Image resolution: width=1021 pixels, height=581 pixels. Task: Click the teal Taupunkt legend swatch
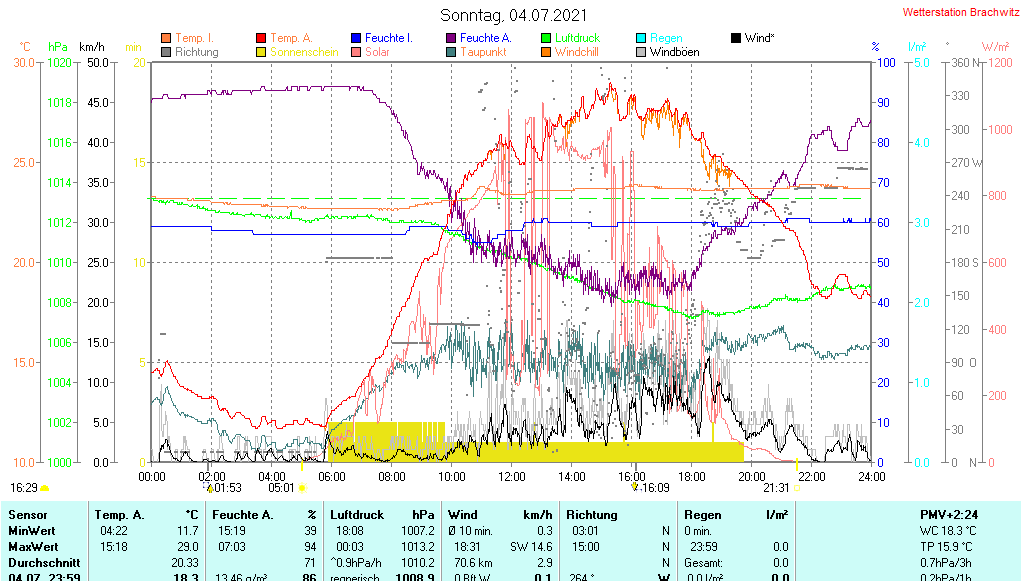pyautogui.click(x=451, y=52)
